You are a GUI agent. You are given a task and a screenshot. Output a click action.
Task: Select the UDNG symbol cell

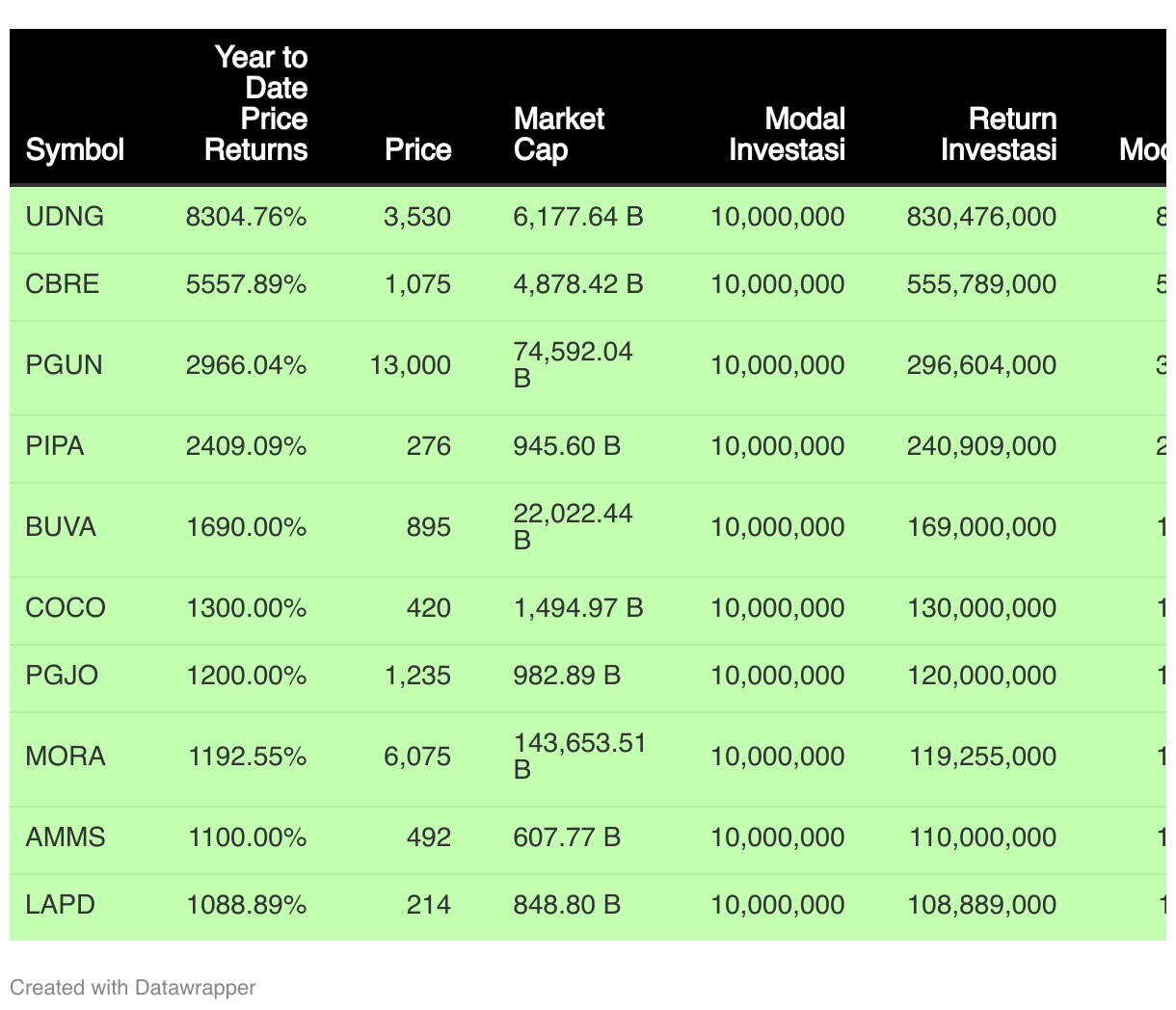coord(65,217)
